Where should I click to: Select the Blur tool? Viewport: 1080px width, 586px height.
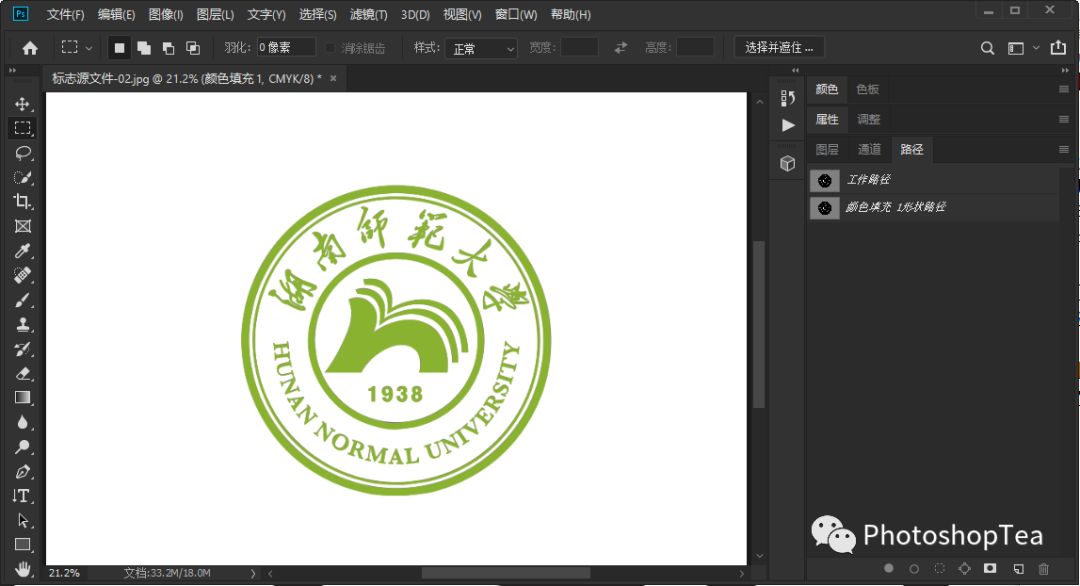(22, 423)
